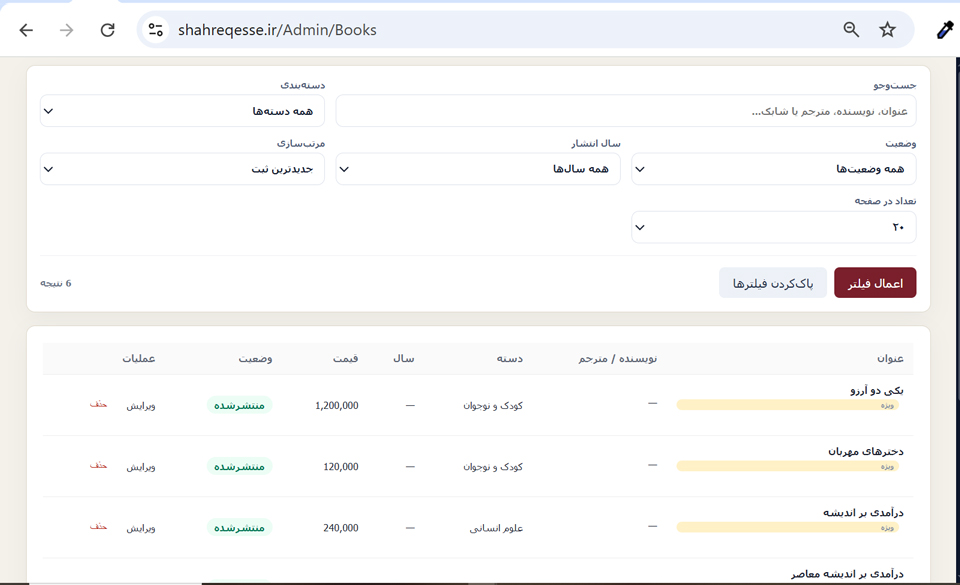Go back with the browser back arrow

(26, 30)
